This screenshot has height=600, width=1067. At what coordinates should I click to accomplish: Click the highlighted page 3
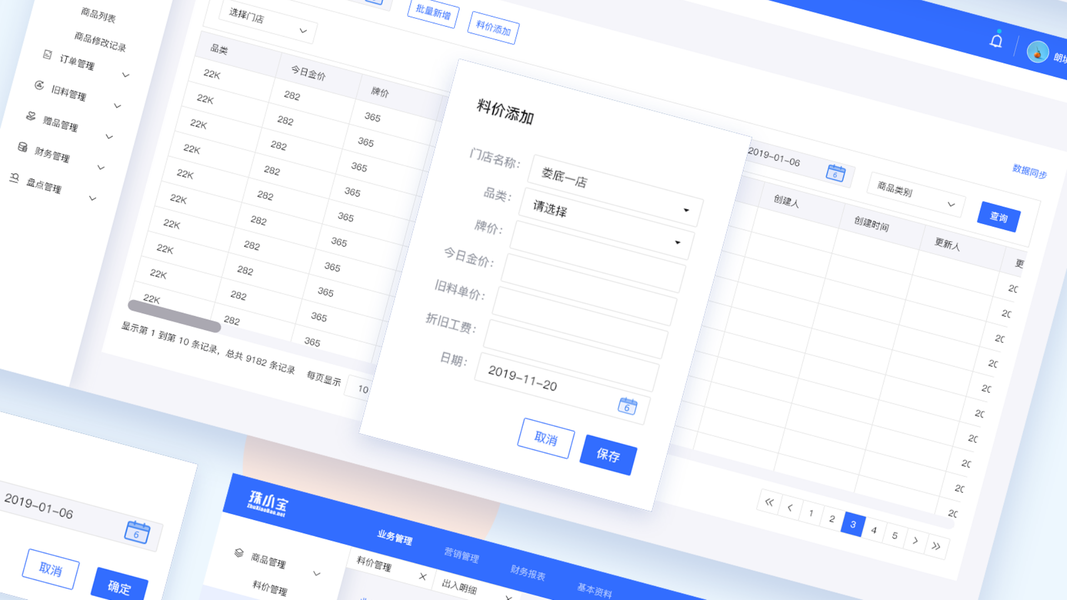[x=853, y=524]
